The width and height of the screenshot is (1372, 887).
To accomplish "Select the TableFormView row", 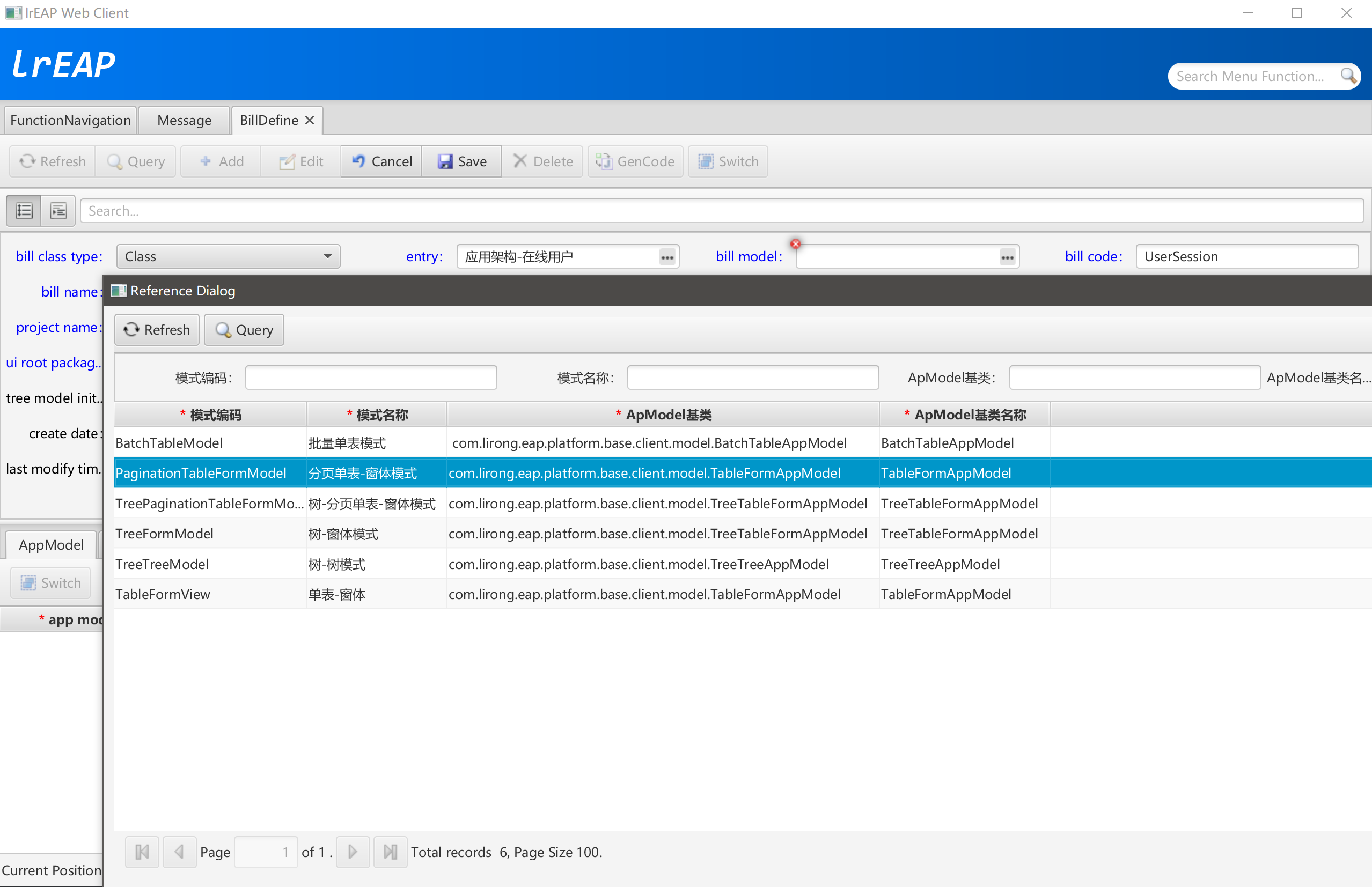I will (x=743, y=594).
